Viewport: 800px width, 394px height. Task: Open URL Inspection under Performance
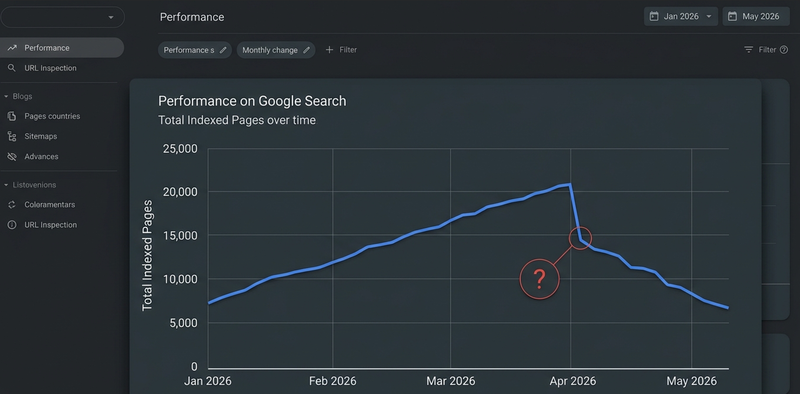click(x=51, y=68)
